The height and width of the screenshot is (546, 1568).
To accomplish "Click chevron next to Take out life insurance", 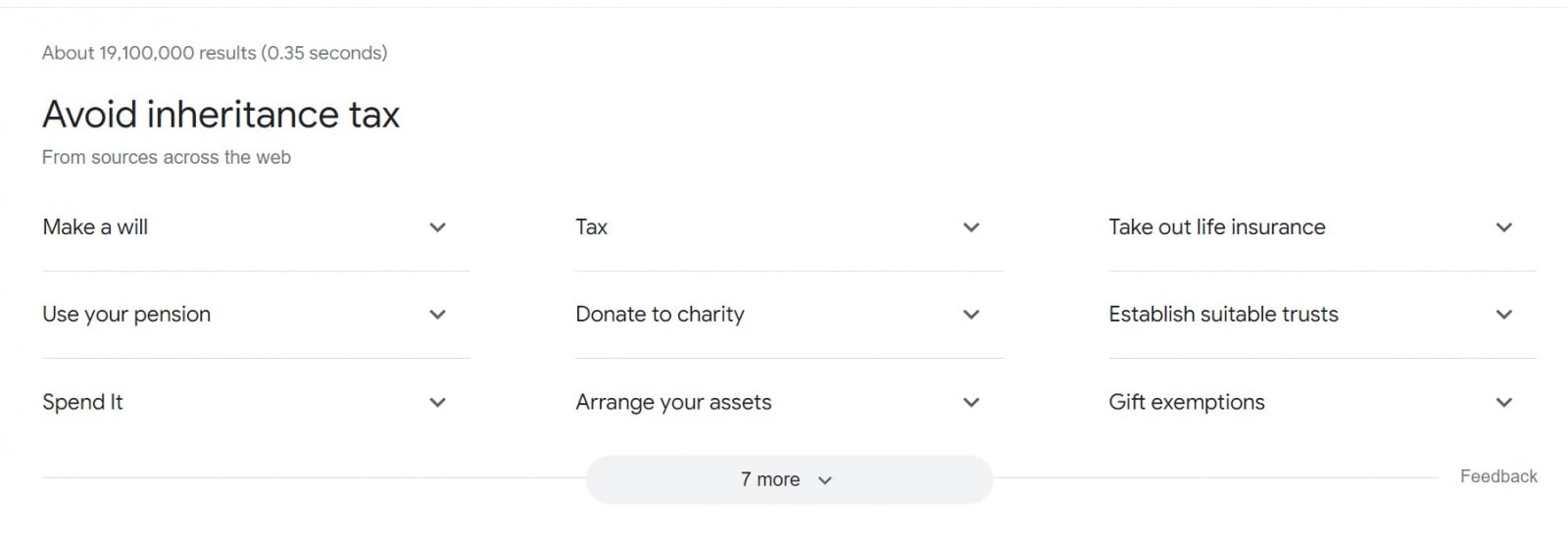I will coord(1504,227).
